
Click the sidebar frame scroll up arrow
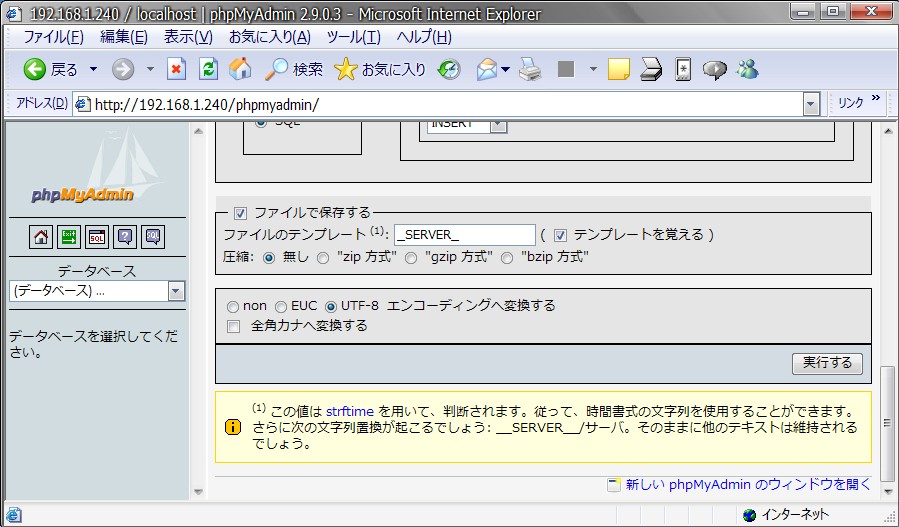tap(198, 131)
